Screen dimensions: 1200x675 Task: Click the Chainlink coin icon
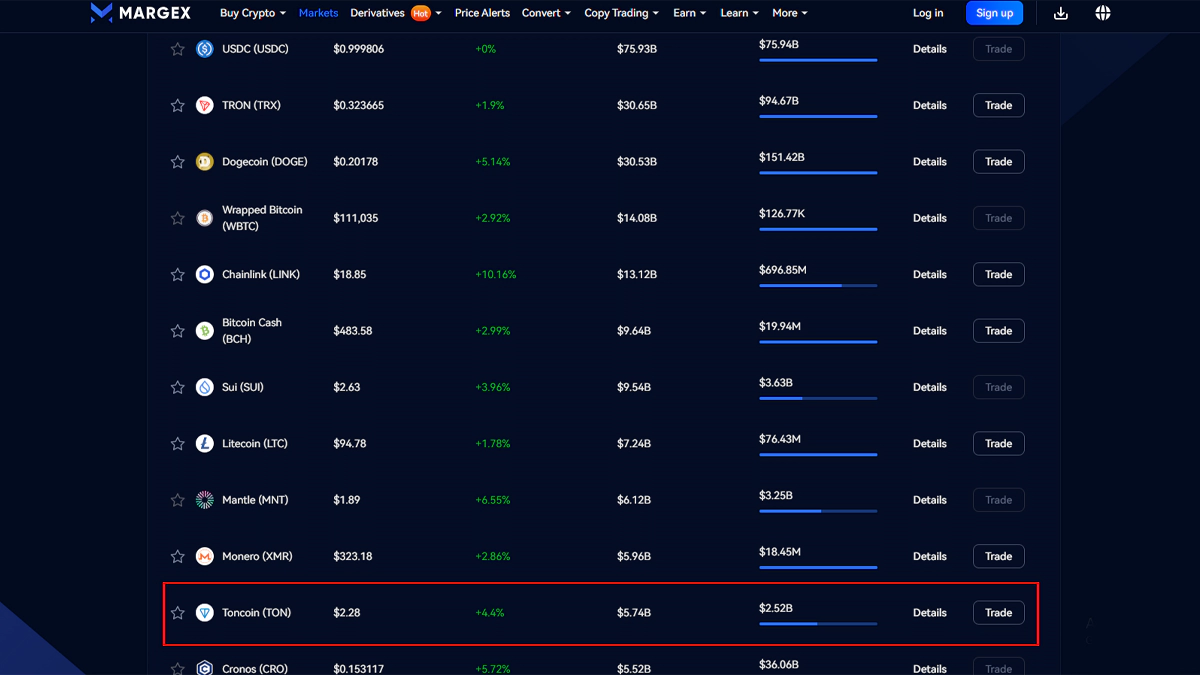(205, 275)
